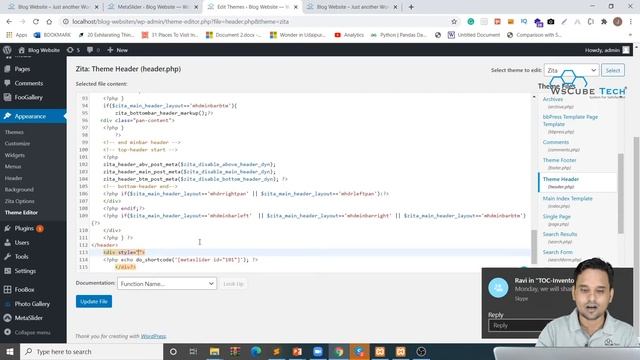Open Main Index Template file

click(567, 198)
